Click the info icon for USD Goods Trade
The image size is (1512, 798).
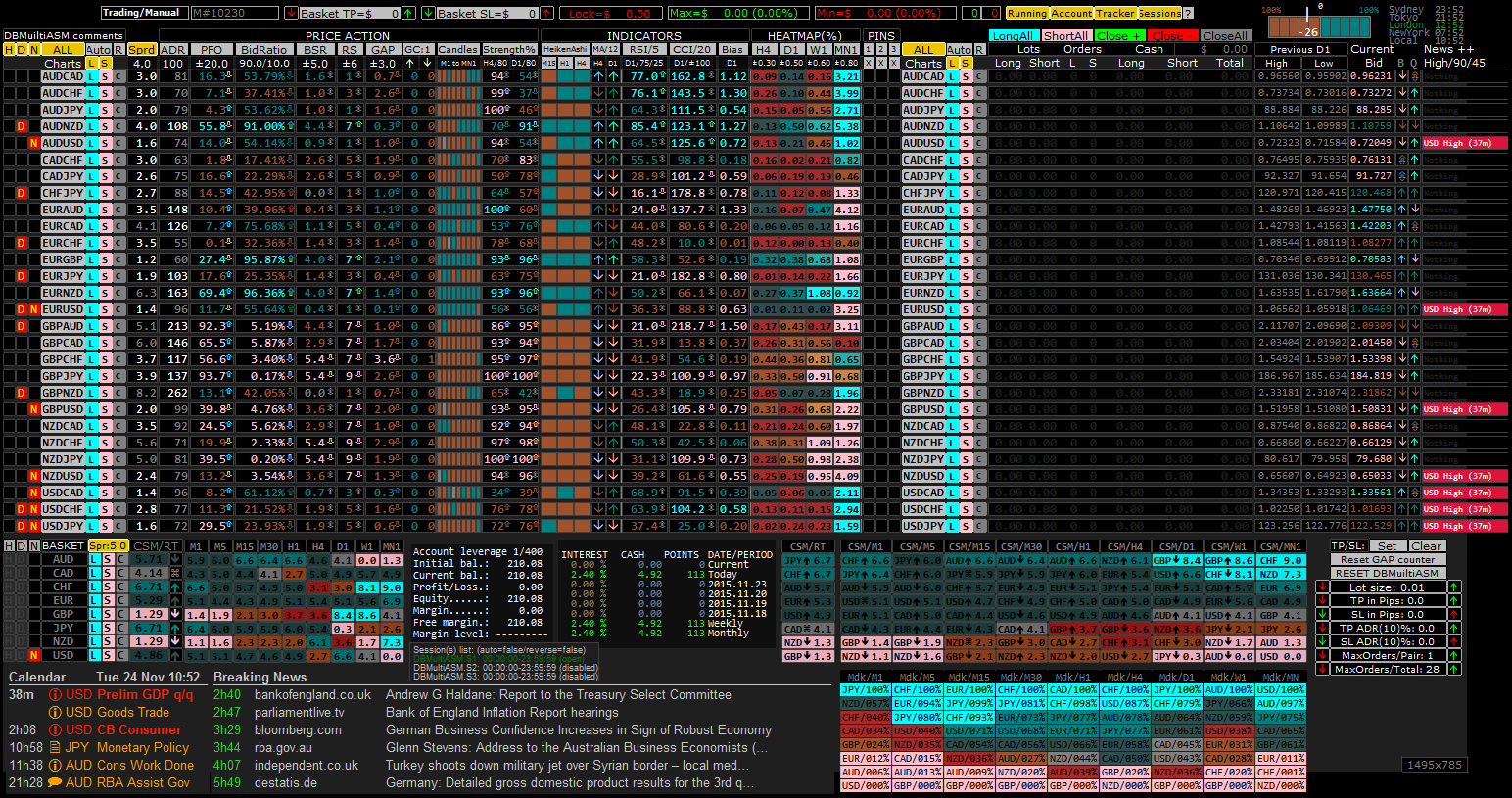(x=56, y=713)
